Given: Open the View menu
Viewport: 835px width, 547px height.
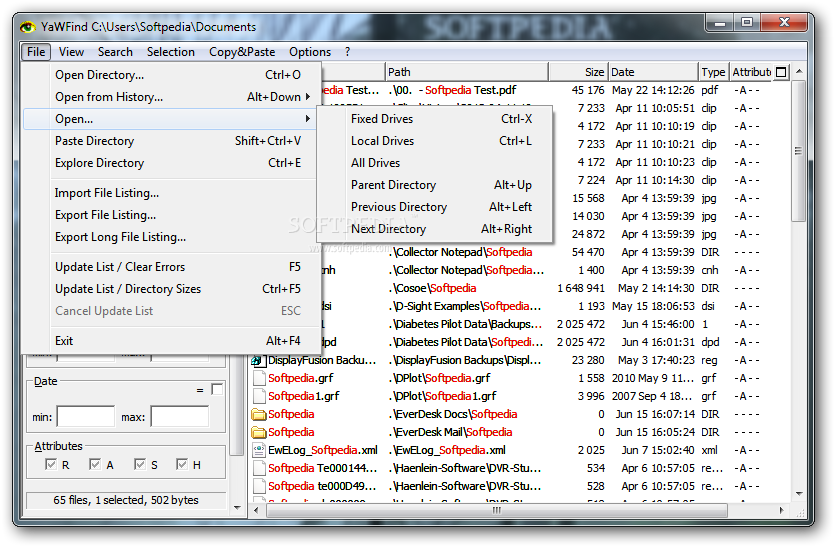Looking at the screenshot, I should click(x=71, y=52).
